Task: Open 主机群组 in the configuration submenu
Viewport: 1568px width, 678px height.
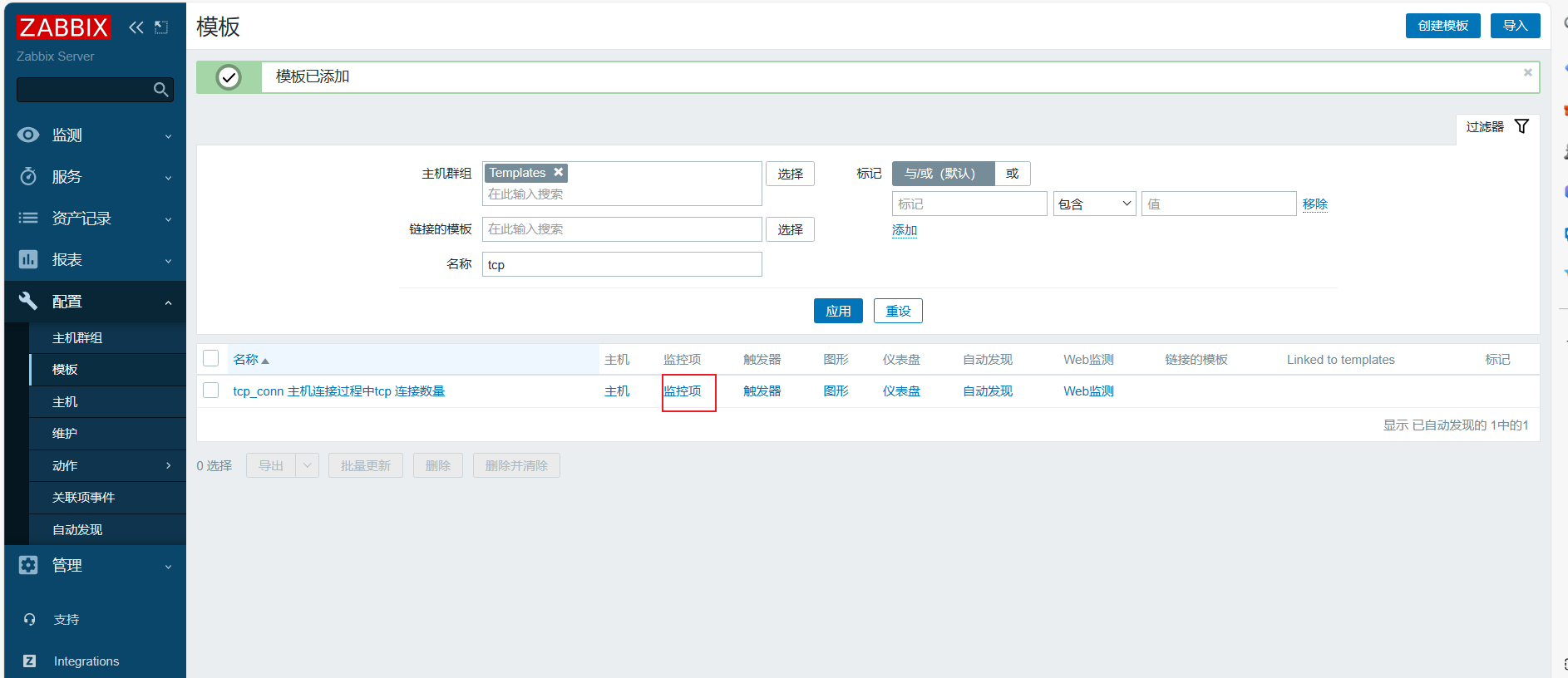Action: pyautogui.click(x=107, y=337)
